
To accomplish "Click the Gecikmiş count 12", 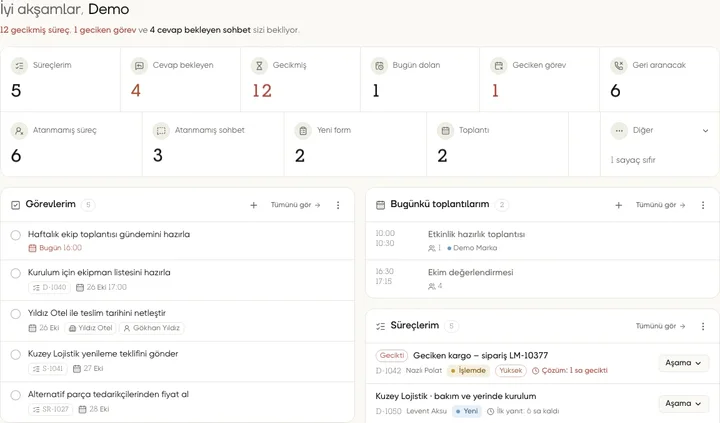I will click(x=262, y=90).
